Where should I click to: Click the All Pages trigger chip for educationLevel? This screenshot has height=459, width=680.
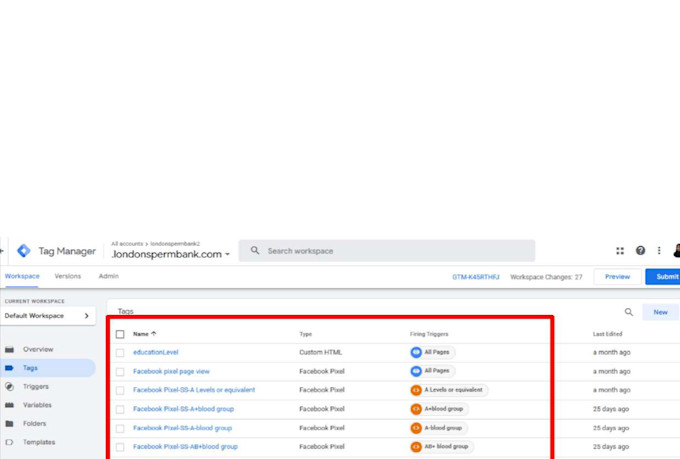point(432,352)
